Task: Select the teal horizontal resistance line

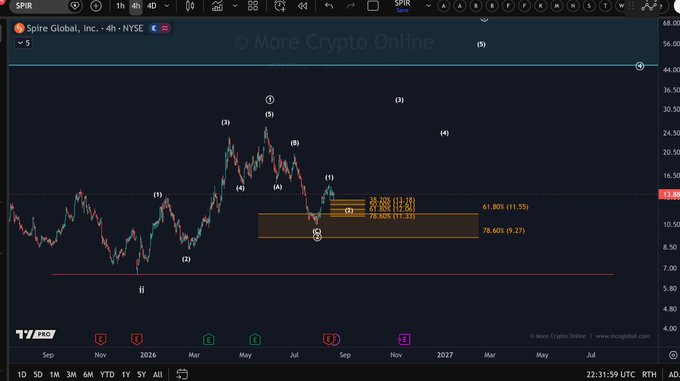Action: click(x=333, y=65)
